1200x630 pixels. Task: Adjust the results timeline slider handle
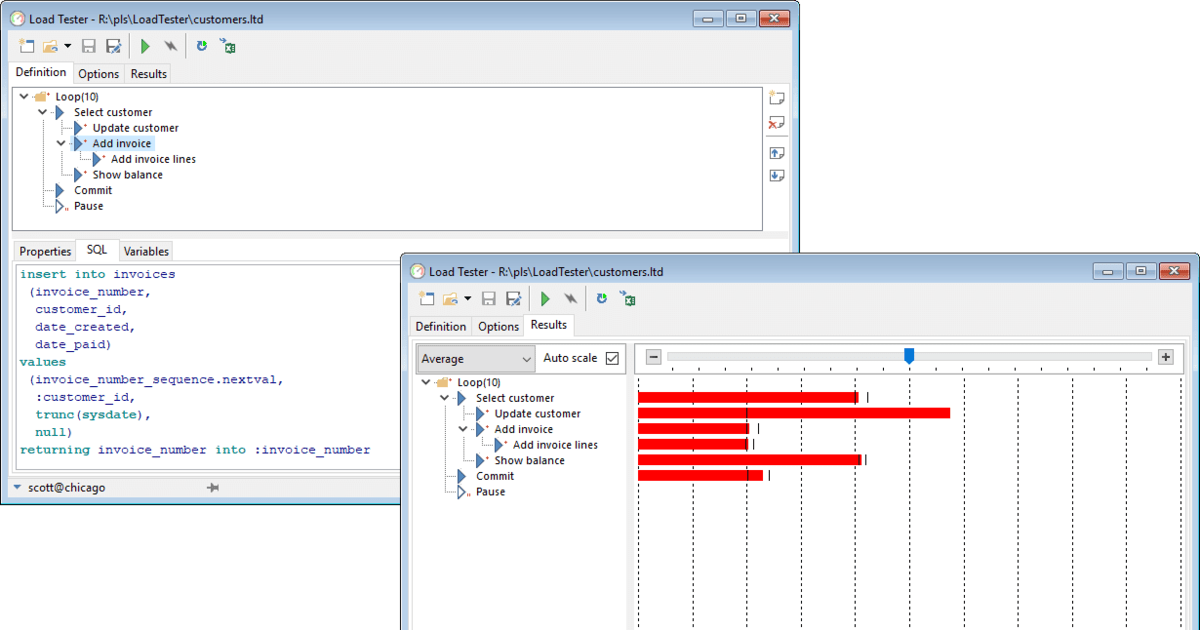point(908,354)
